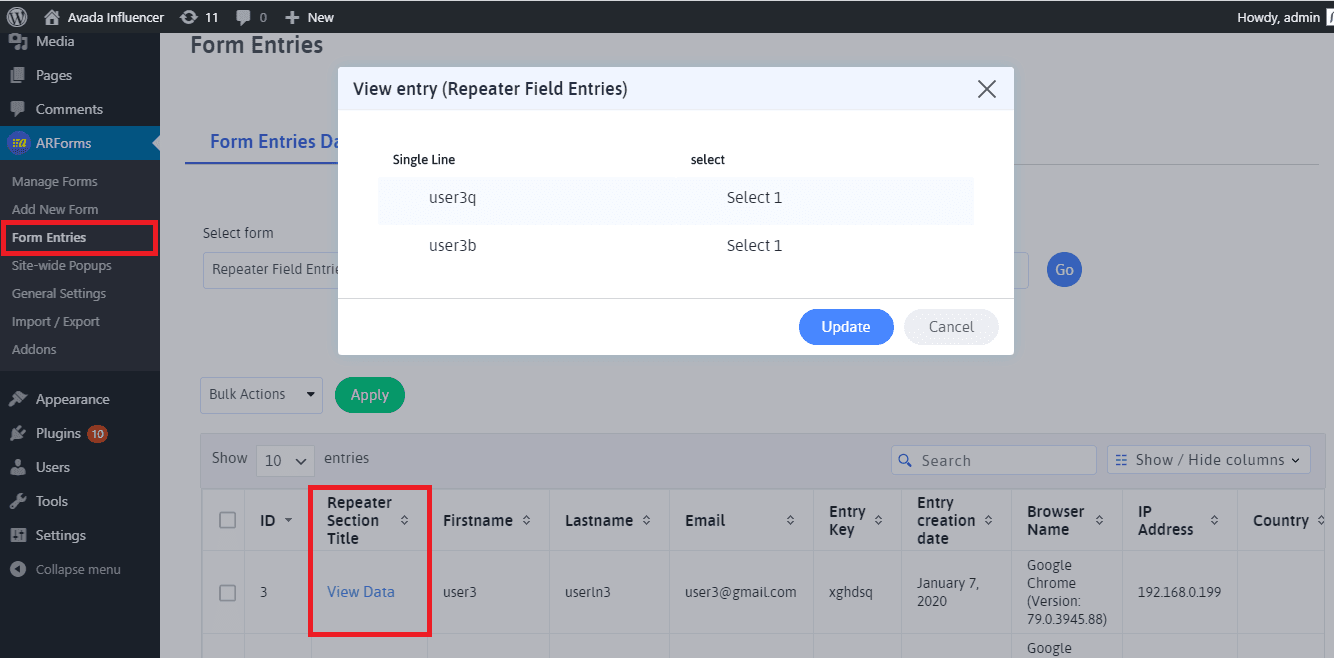
Task: Click the xghdsq entry key cell
Action: 851,592
